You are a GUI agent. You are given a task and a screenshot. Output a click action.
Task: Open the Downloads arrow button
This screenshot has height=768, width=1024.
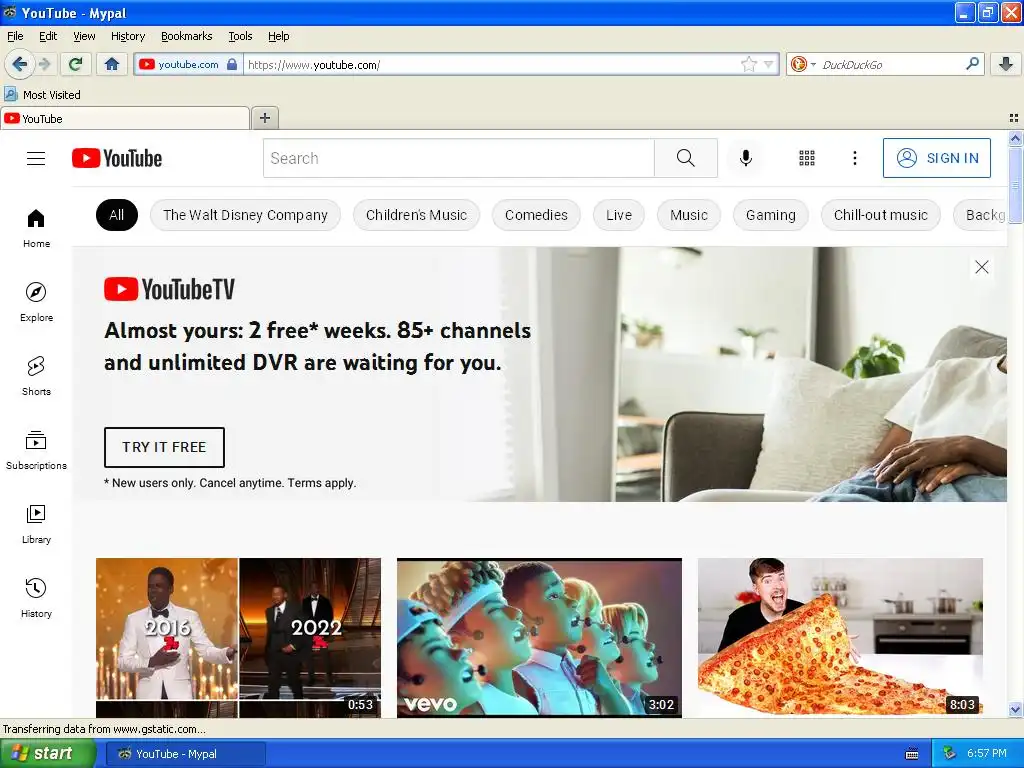coord(1006,64)
